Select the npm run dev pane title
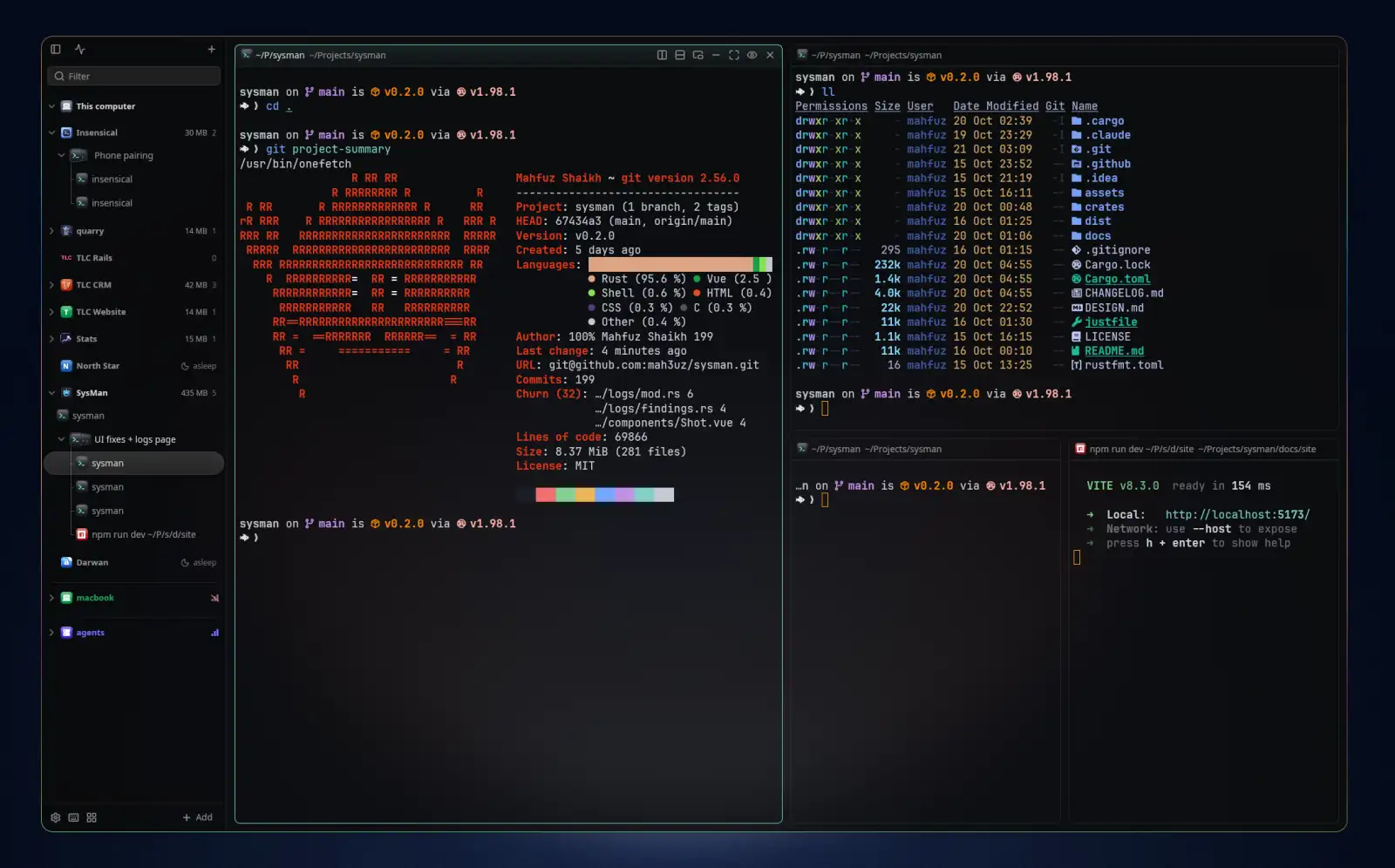The height and width of the screenshot is (868, 1395). [x=1195, y=449]
